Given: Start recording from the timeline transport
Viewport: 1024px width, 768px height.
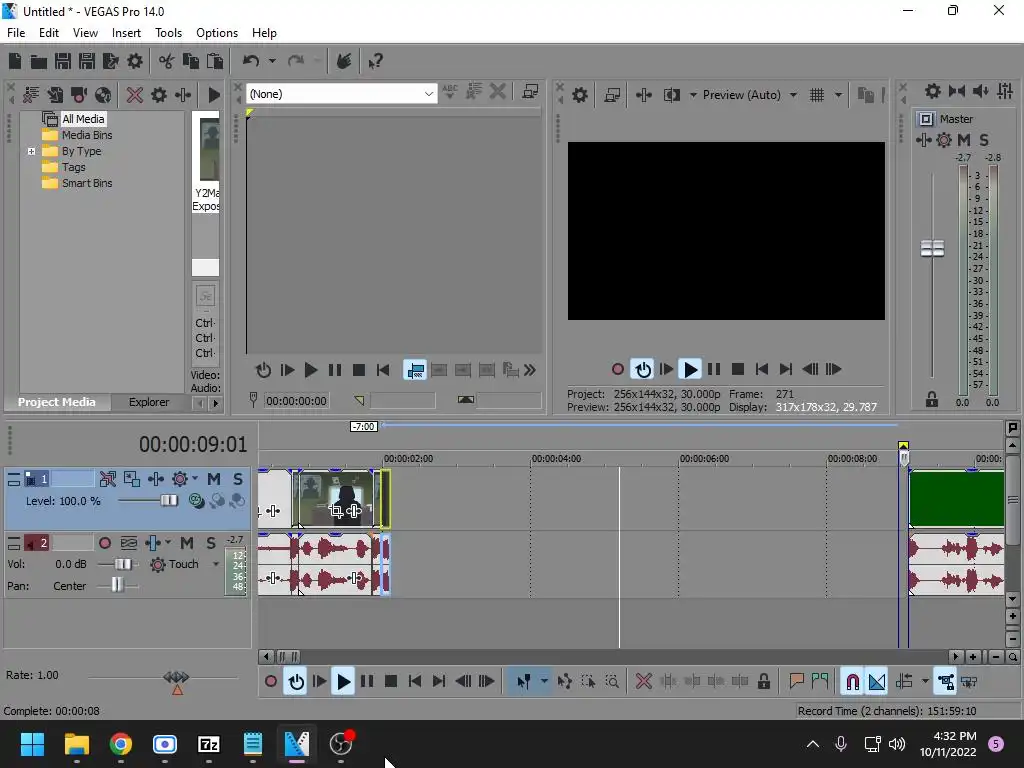Looking at the screenshot, I should click(x=270, y=682).
